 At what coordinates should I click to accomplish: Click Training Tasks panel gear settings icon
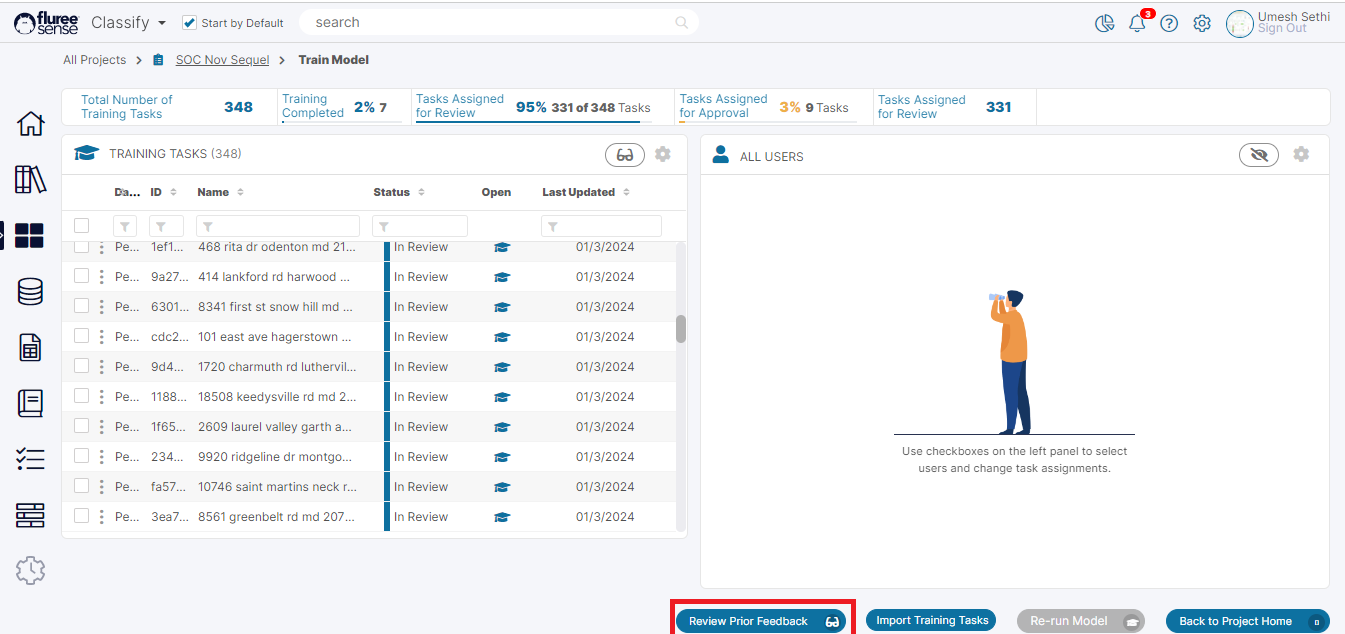click(x=663, y=154)
